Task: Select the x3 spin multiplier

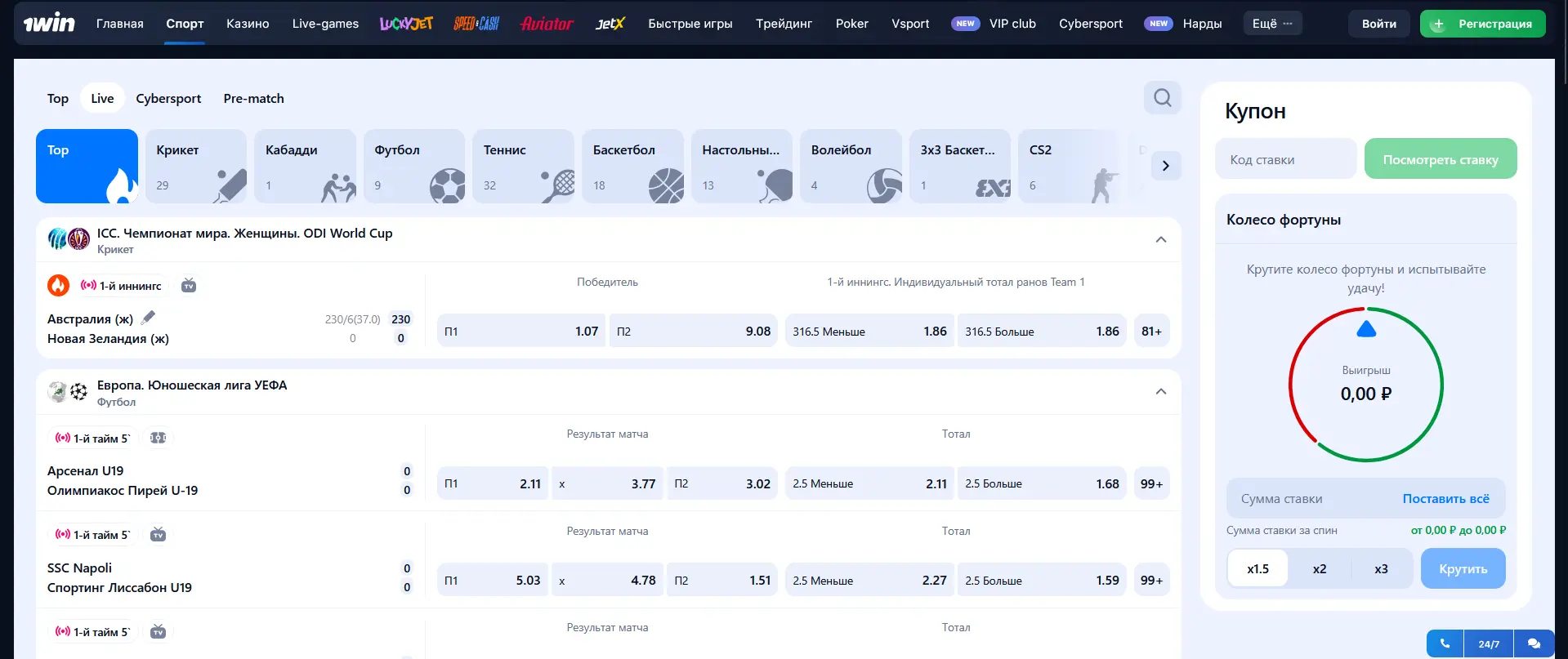Action: click(1381, 569)
